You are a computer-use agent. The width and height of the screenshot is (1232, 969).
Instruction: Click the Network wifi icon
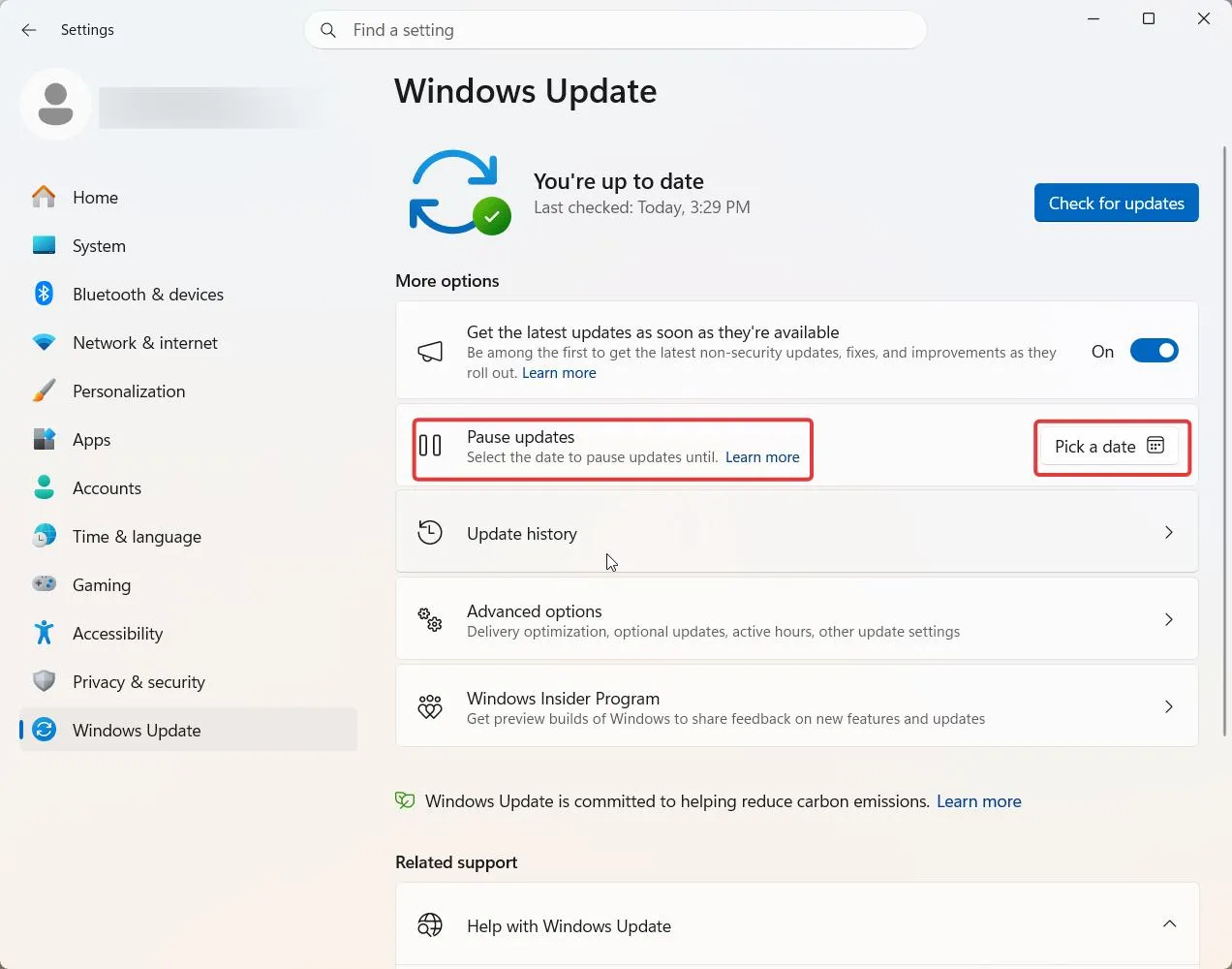click(x=44, y=342)
